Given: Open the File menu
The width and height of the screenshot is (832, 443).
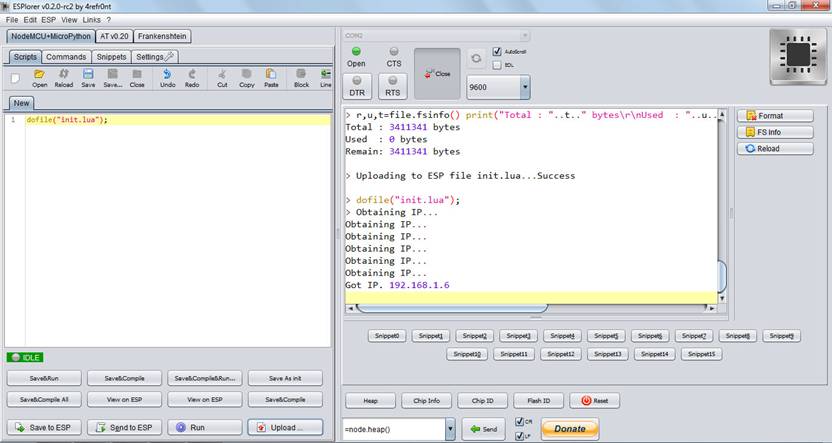Looking at the screenshot, I should [x=12, y=20].
